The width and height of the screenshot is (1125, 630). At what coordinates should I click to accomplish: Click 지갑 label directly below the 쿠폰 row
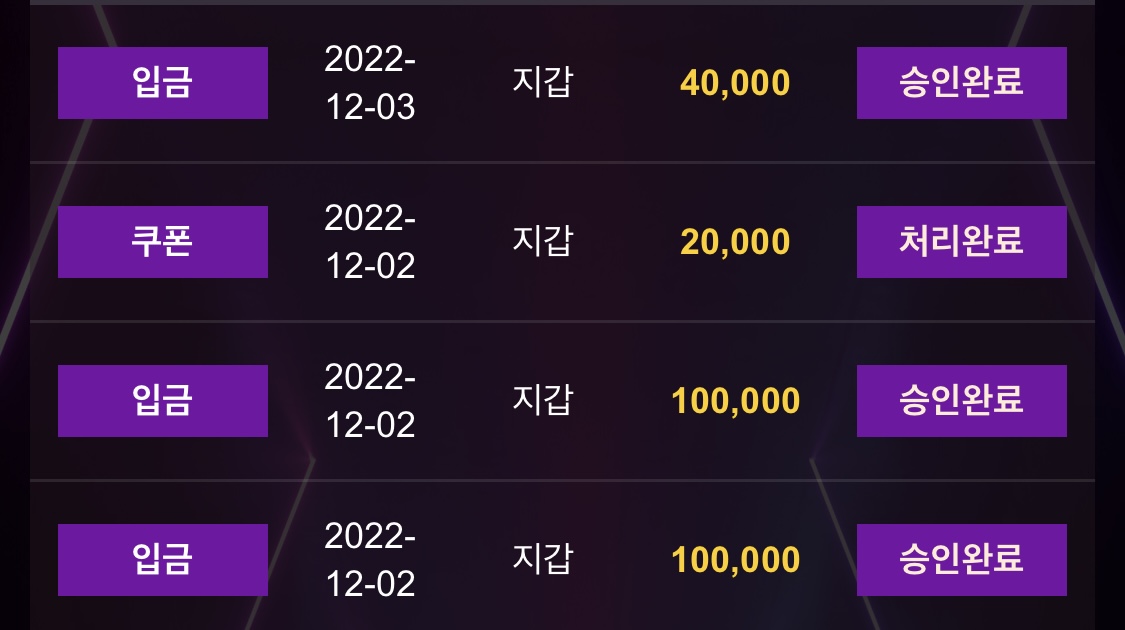[x=542, y=400]
